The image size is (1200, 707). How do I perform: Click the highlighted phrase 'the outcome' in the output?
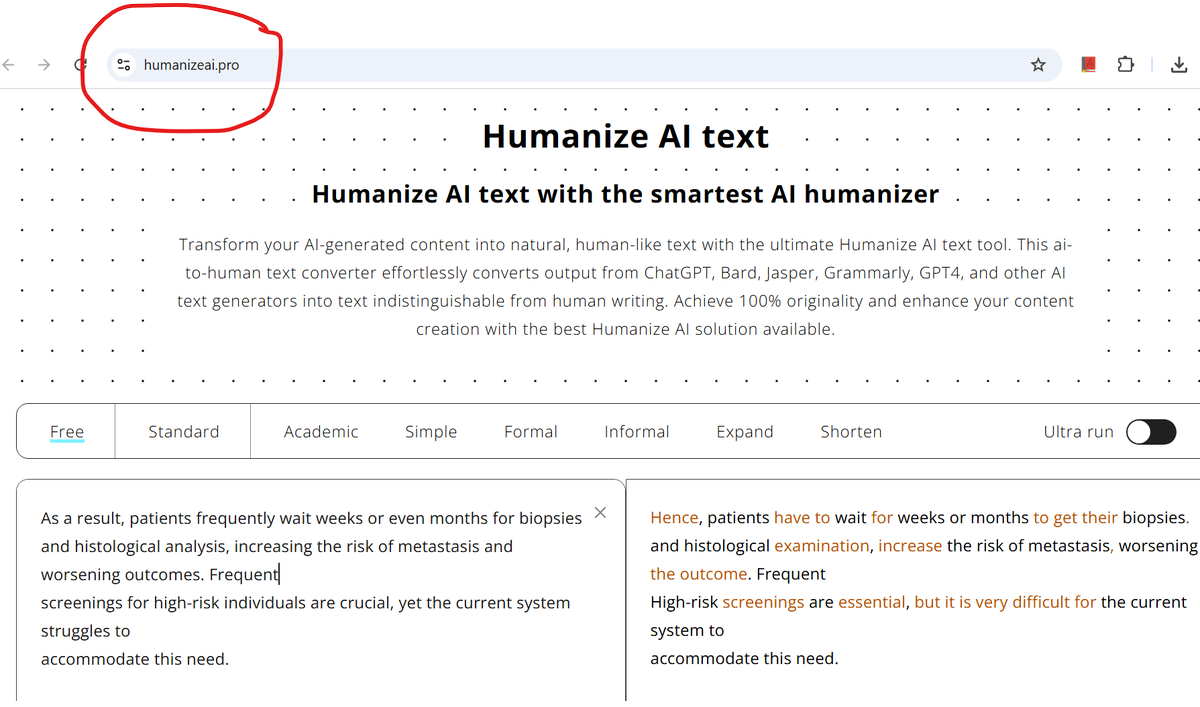coord(698,574)
